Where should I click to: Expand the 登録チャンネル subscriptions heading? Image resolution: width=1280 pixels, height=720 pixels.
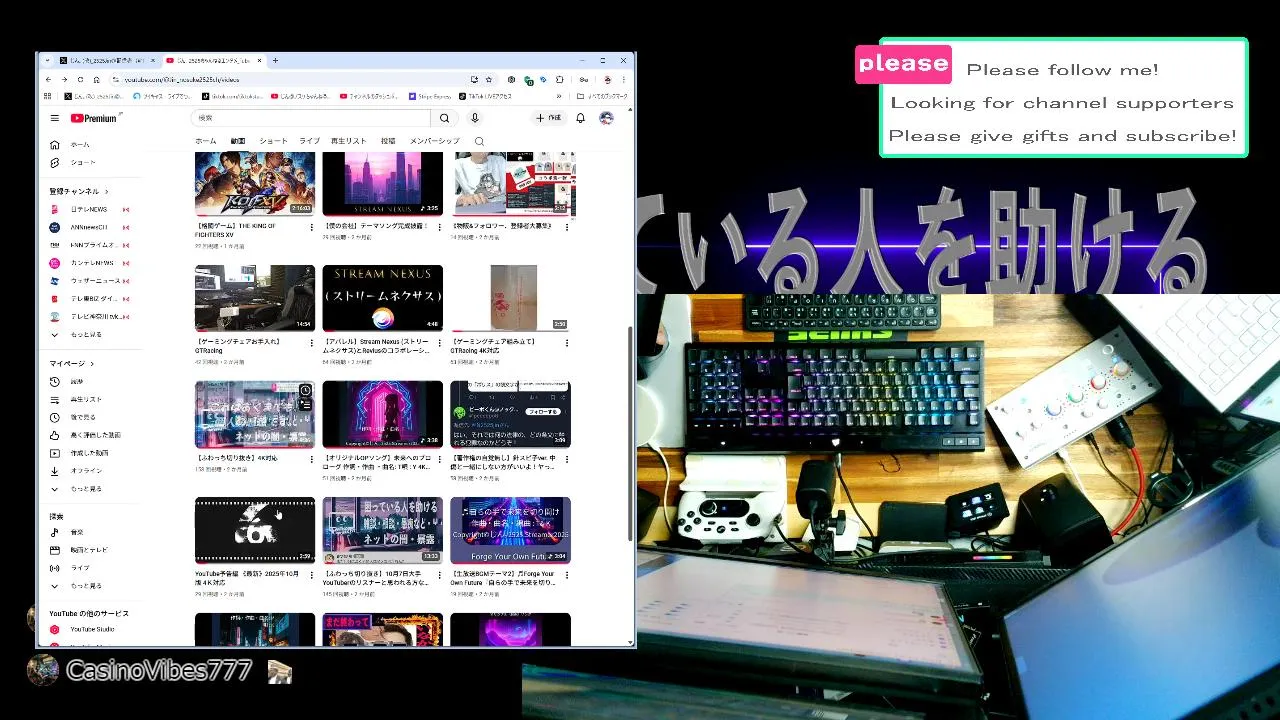[79, 191]
